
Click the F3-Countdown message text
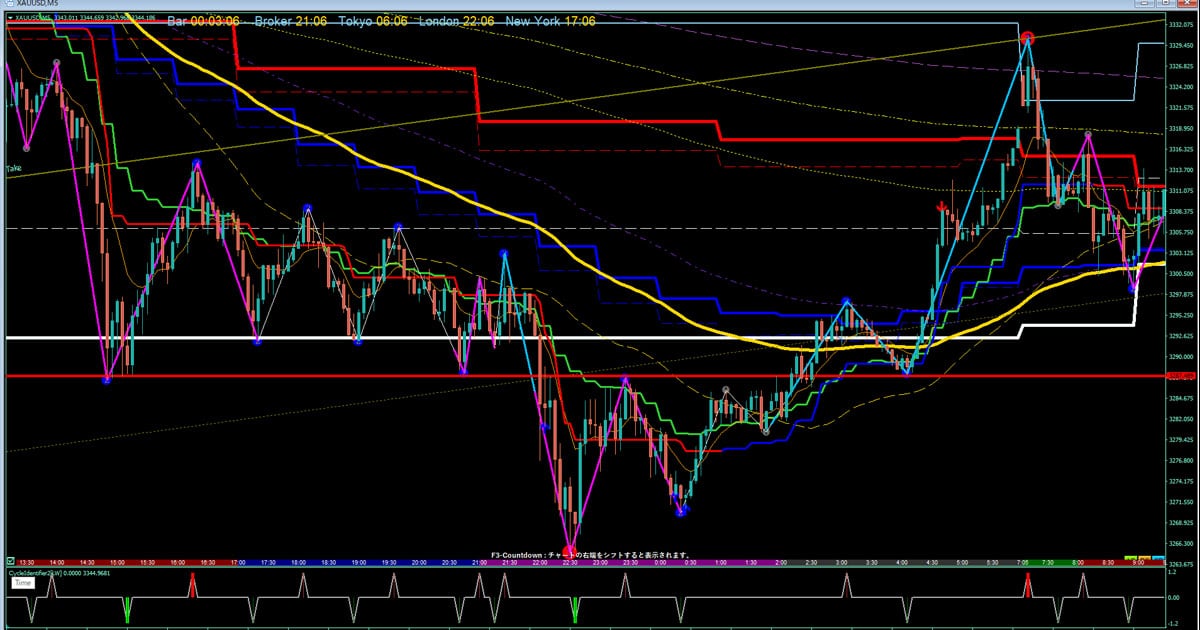pos(590,555)
